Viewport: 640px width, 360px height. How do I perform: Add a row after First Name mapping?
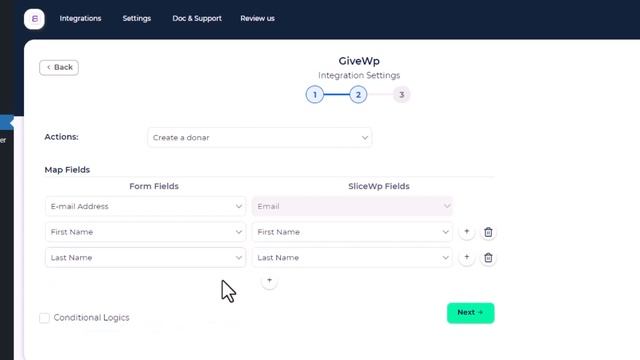(467, 232)
